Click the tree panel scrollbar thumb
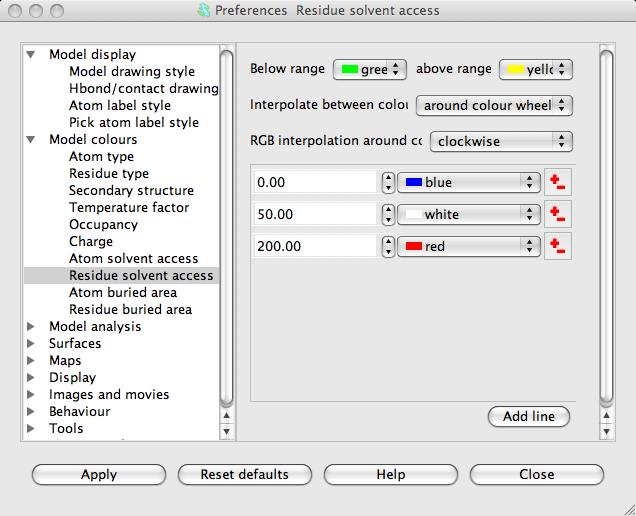This screenshot has height=516, width=636. tap(226, 228)
